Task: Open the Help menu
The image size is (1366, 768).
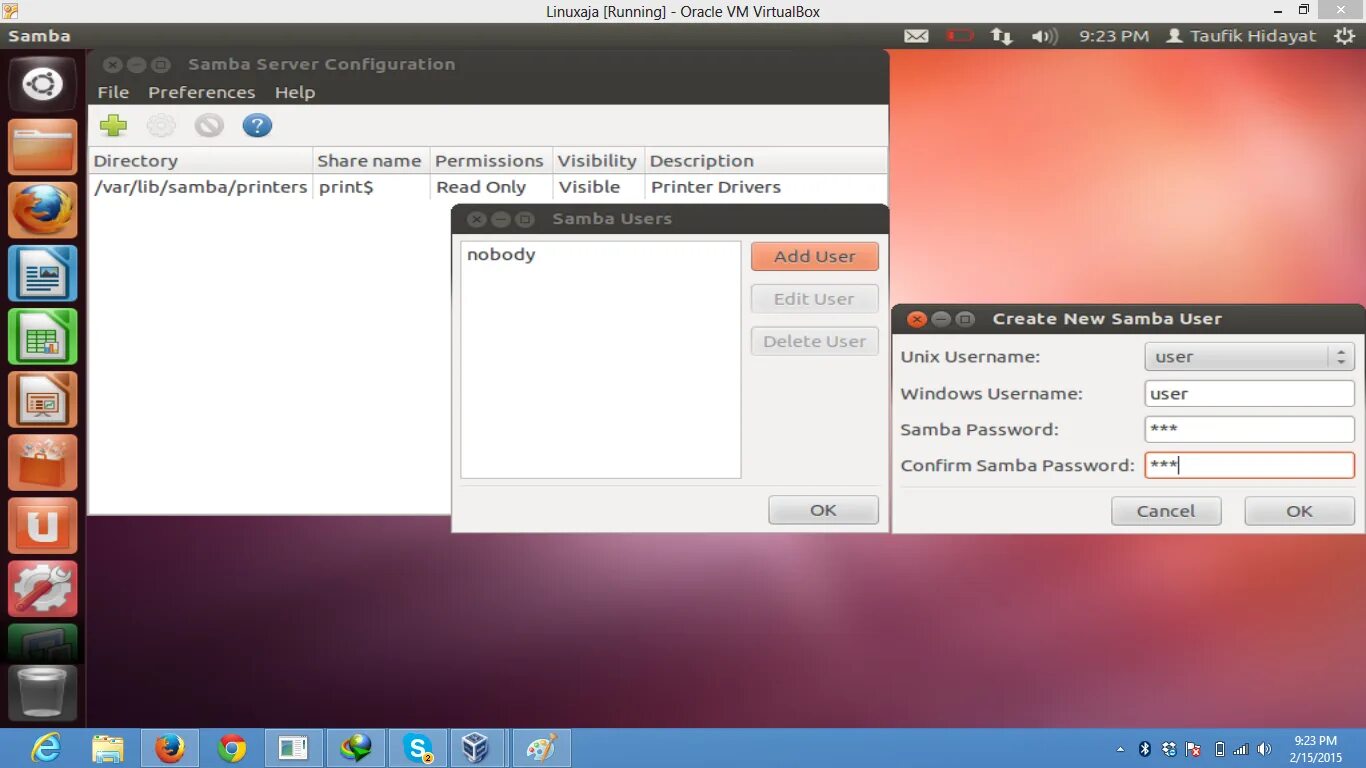Action: tap(295, 92)
